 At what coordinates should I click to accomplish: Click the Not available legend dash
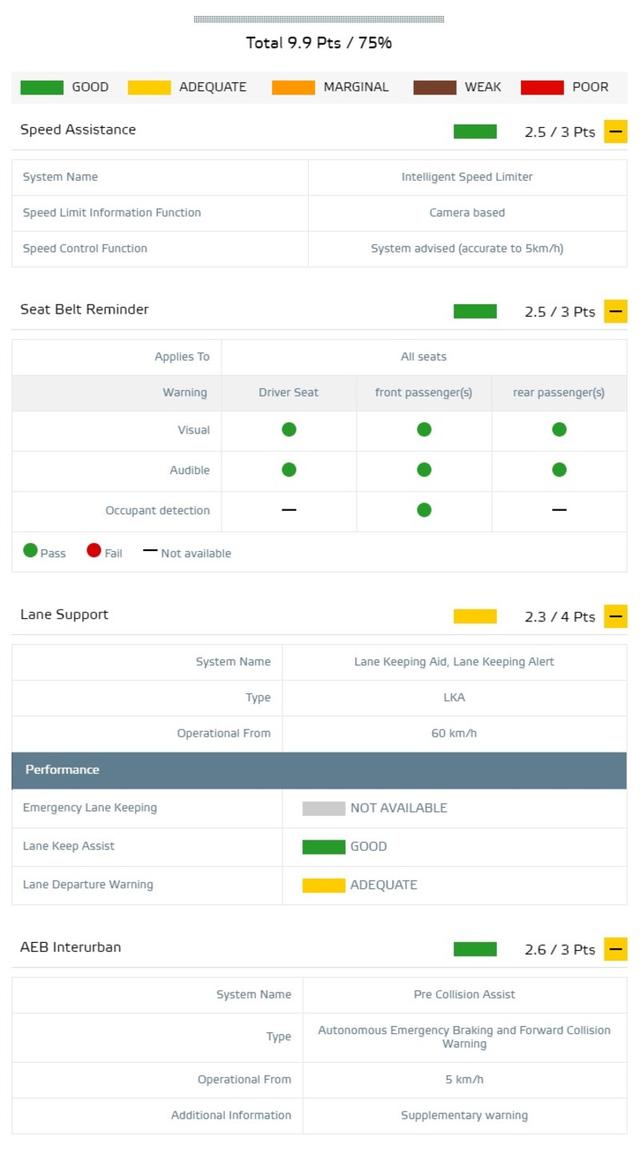[150, 551]
